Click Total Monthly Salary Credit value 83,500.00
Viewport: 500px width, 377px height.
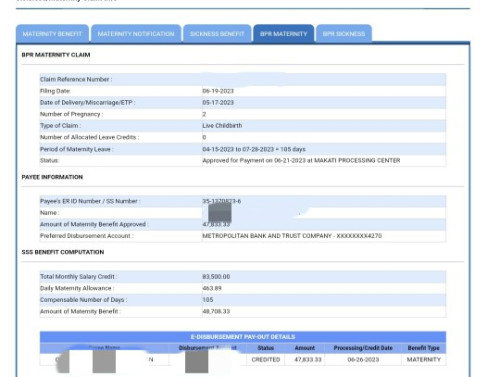[216, 277]
